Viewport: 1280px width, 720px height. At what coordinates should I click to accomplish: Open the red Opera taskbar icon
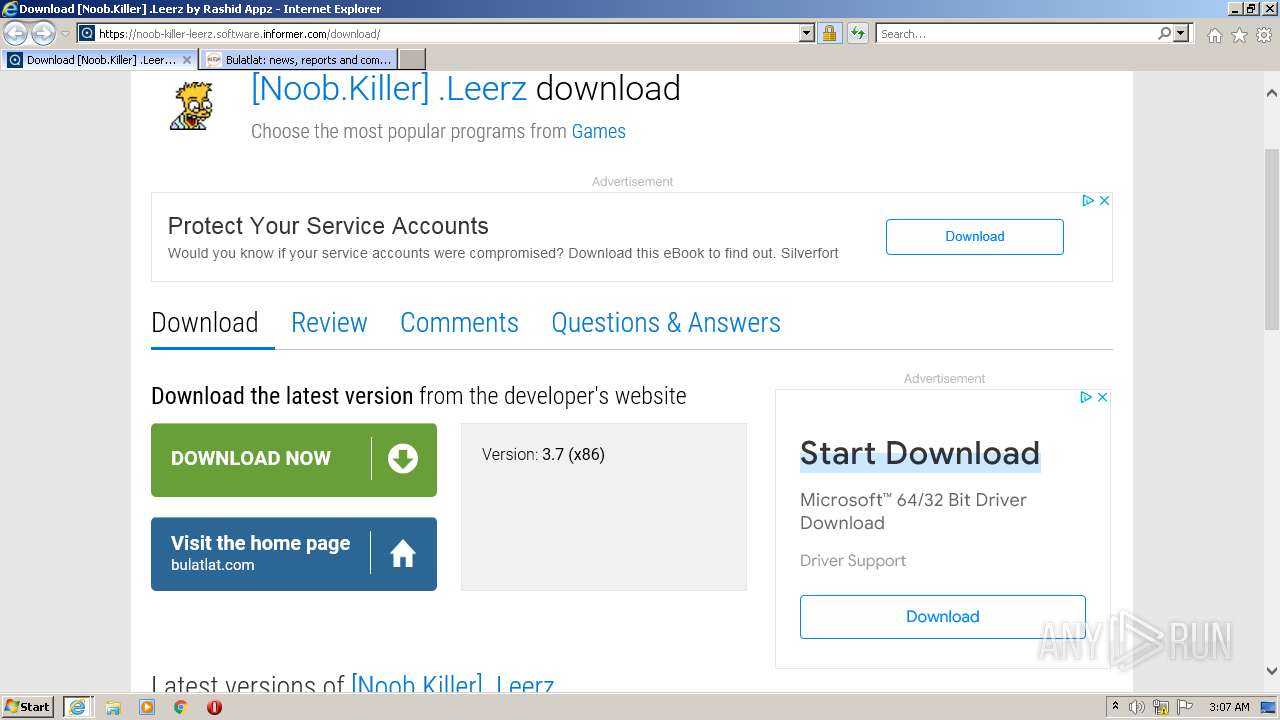tap(214, 707)
